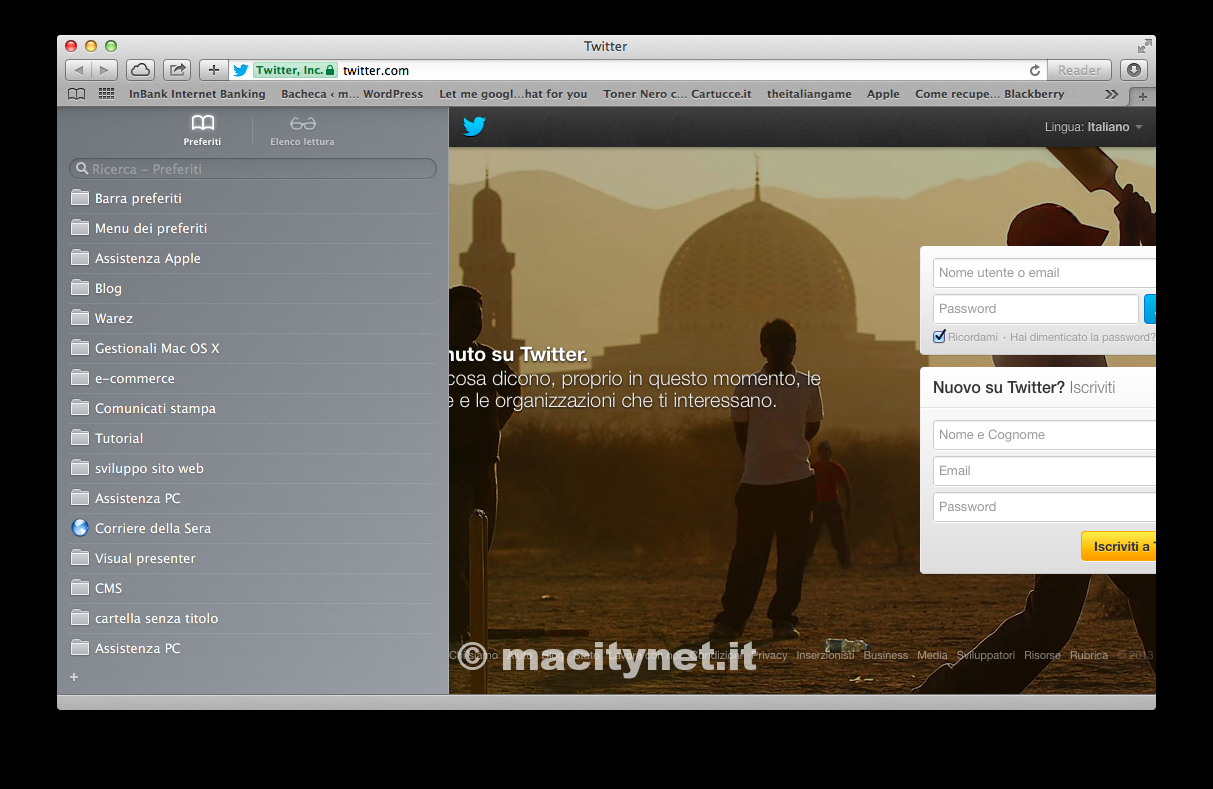Image resolution: width=1213 pixels, height=789 pixels.
Task: Toggle bookmarks sidebar via book icon
Action: [77, 94]
